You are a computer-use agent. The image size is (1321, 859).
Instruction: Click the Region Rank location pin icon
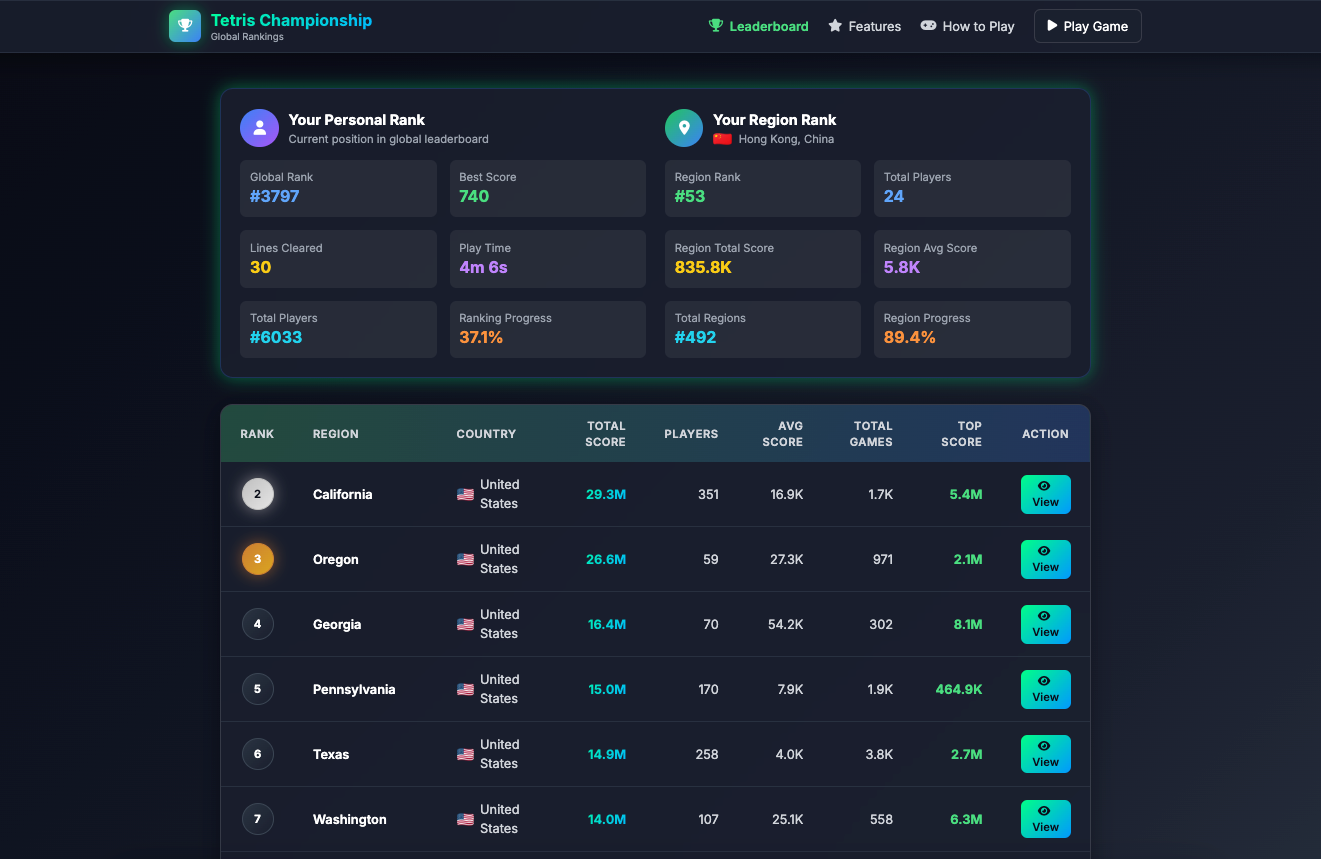[x=684, y=128]
